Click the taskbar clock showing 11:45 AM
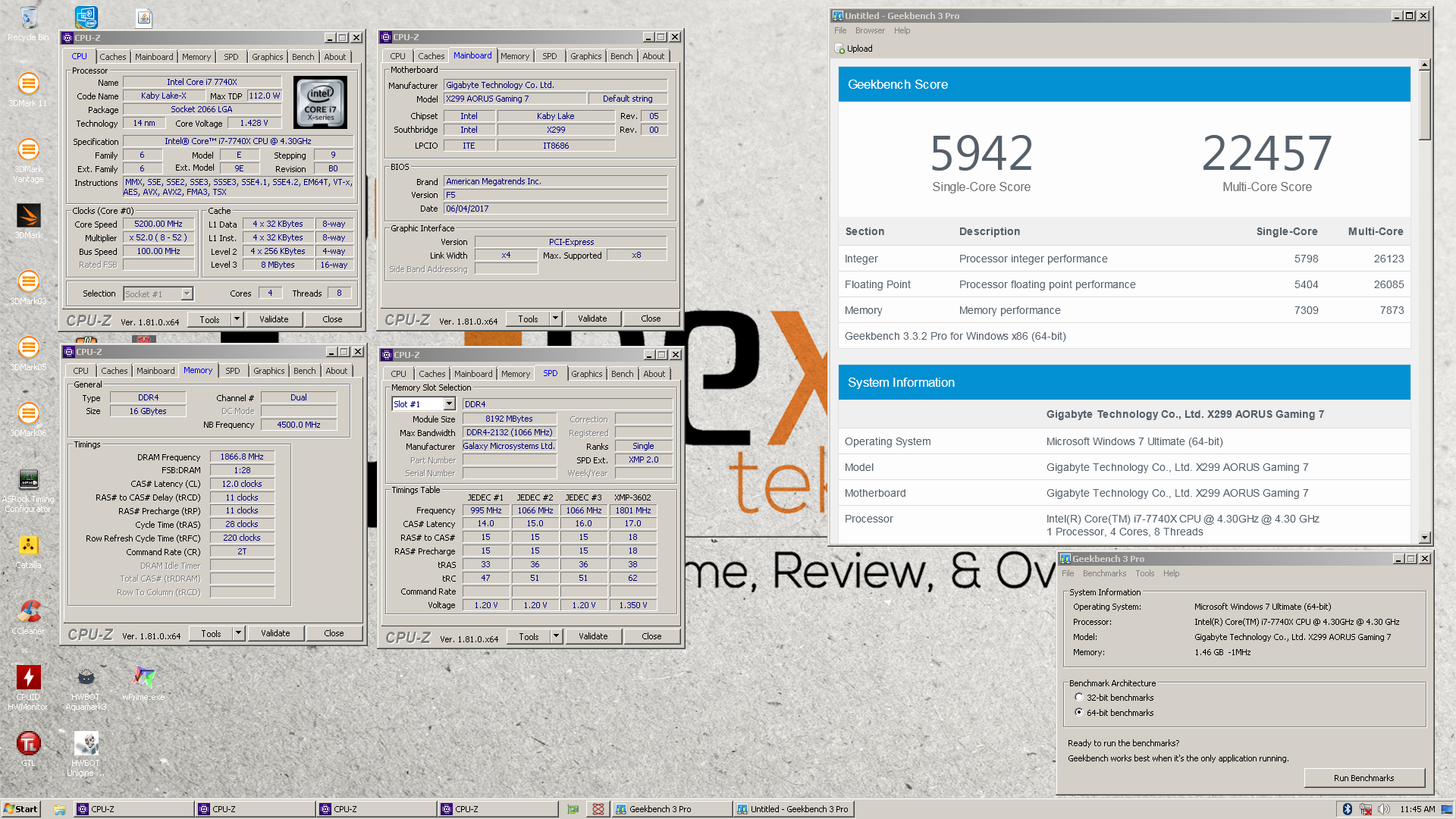Image resolution: width=1456 pixels, height=819 pixels. pyautogui.click(x=1417, y=809)
